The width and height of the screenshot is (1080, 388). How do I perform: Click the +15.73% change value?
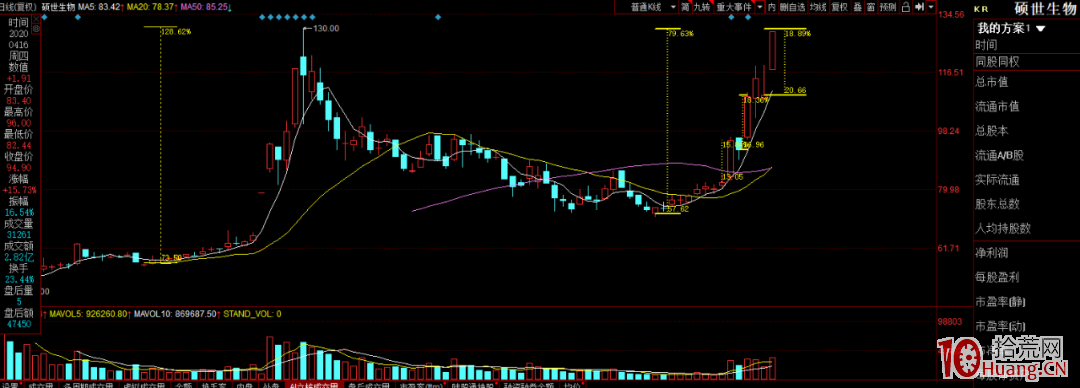pos(19,190)
